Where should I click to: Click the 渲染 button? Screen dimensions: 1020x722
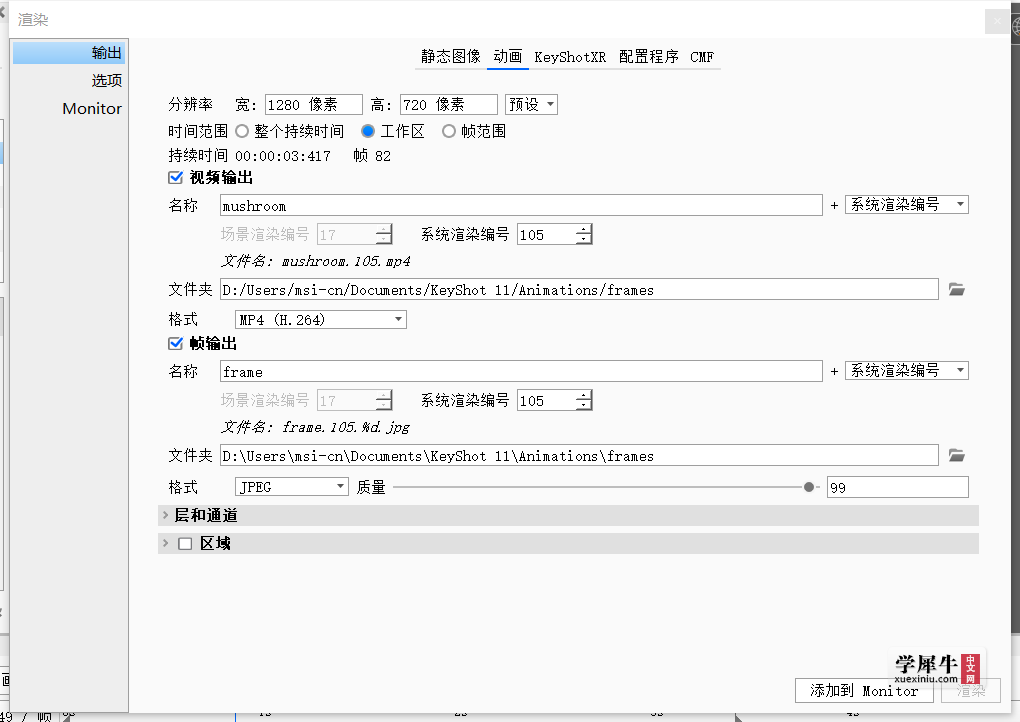click(x=971, y=691)
